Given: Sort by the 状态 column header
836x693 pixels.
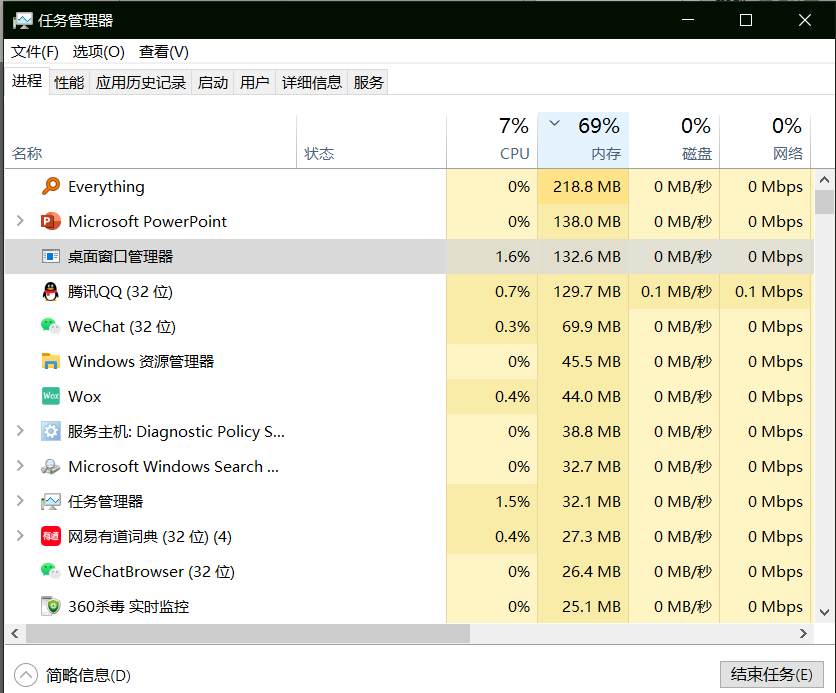Looking at the screenshot, I should [x=371, y=141].
